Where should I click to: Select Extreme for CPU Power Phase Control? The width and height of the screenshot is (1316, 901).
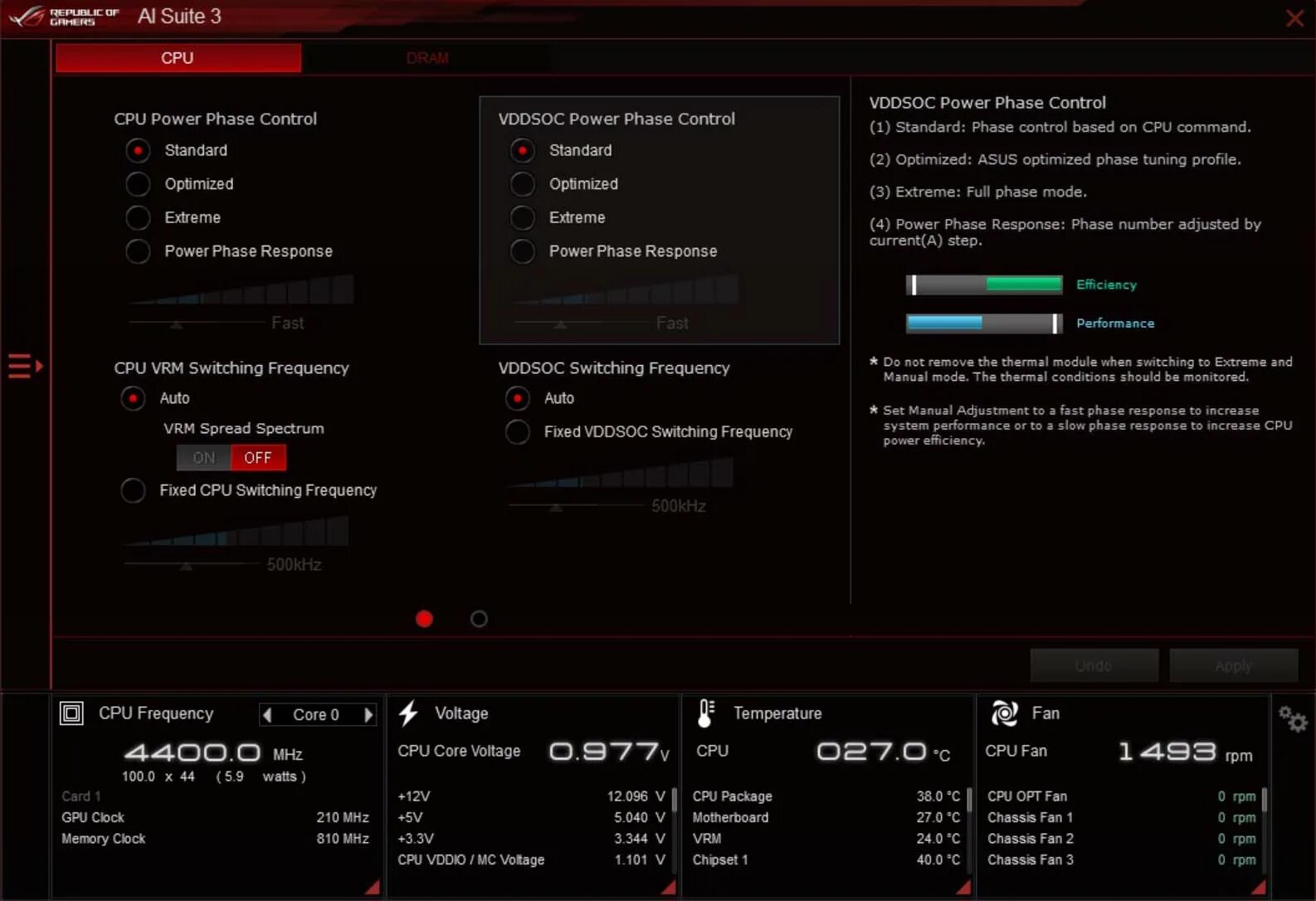point(138,217)
